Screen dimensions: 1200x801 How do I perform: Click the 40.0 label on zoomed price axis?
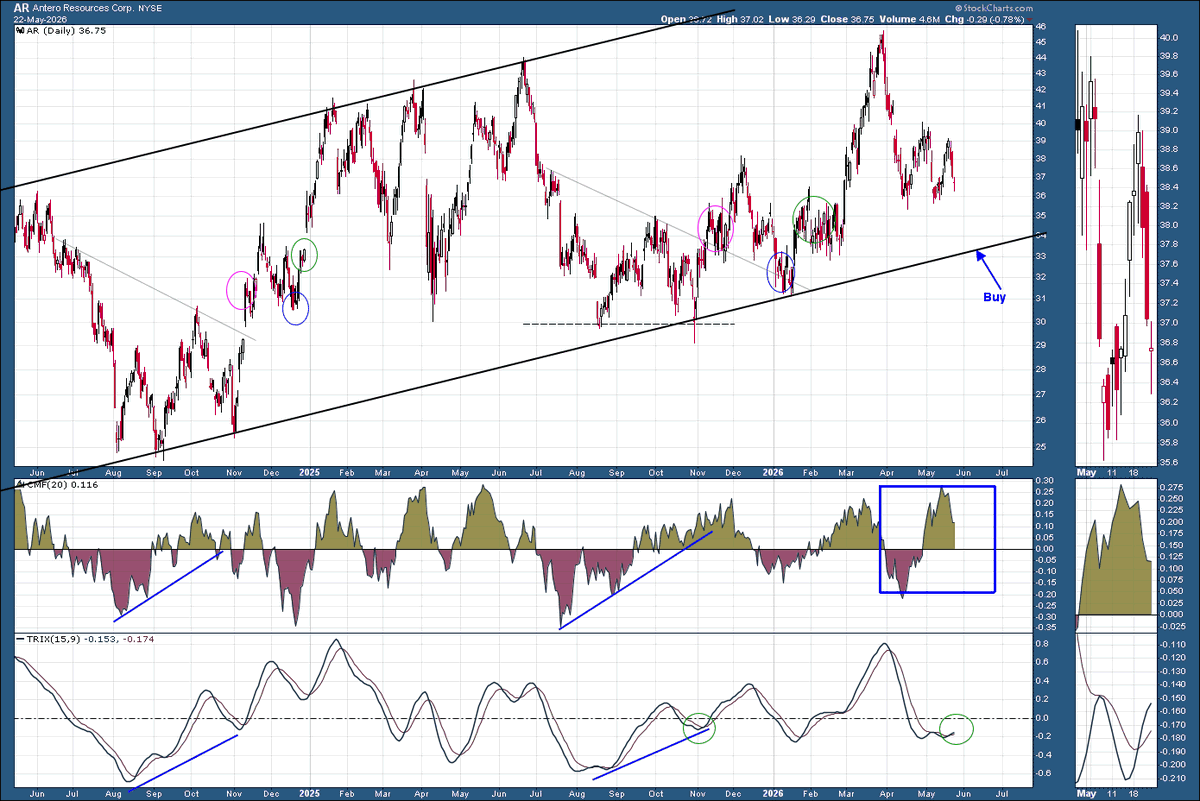pyautogui.click(x=1168, y=37)
